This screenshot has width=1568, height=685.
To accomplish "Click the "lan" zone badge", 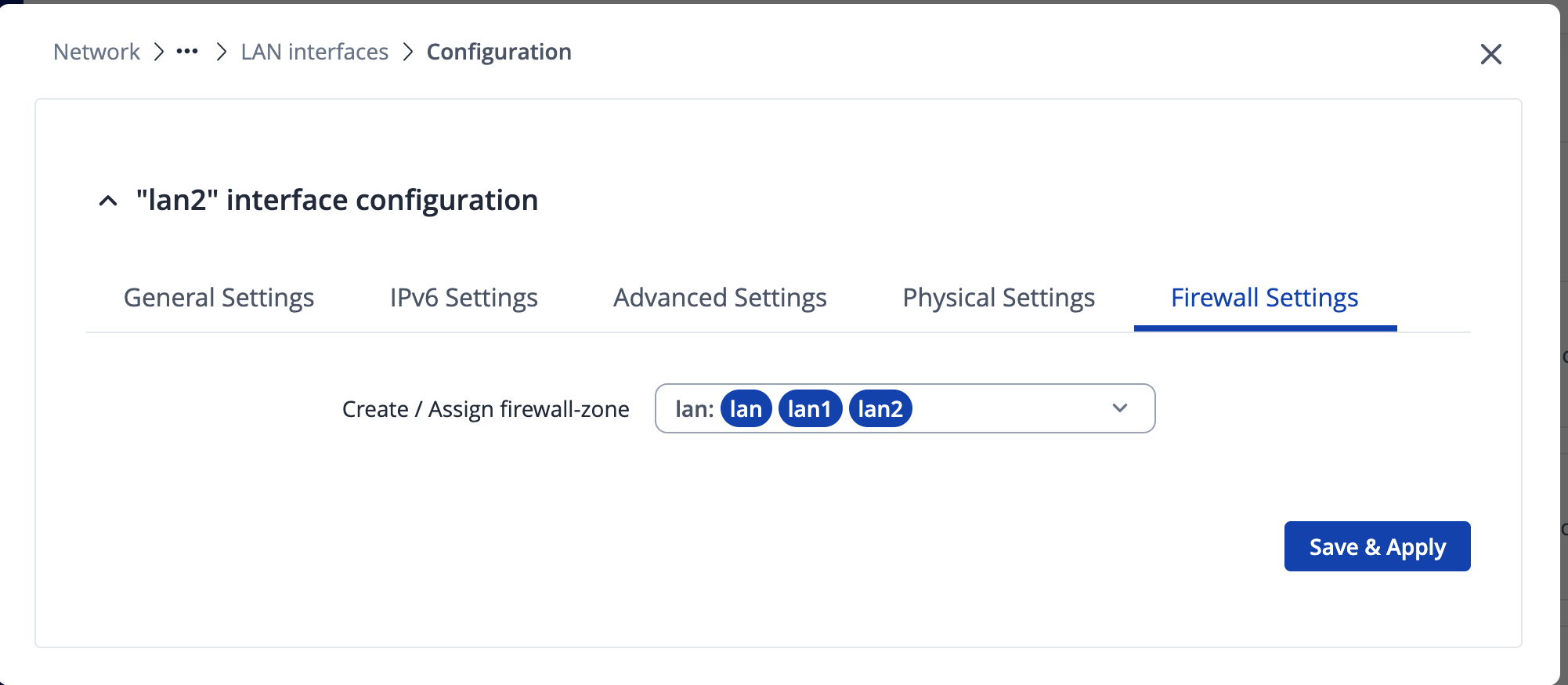I will coord(746,409).
